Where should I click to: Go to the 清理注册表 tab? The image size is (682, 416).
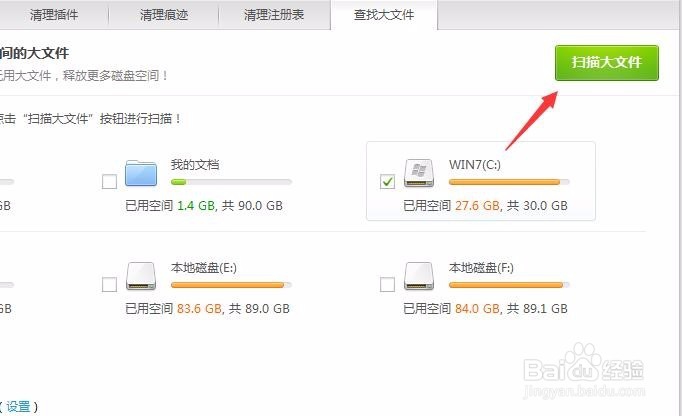click(x=274, y=15)
